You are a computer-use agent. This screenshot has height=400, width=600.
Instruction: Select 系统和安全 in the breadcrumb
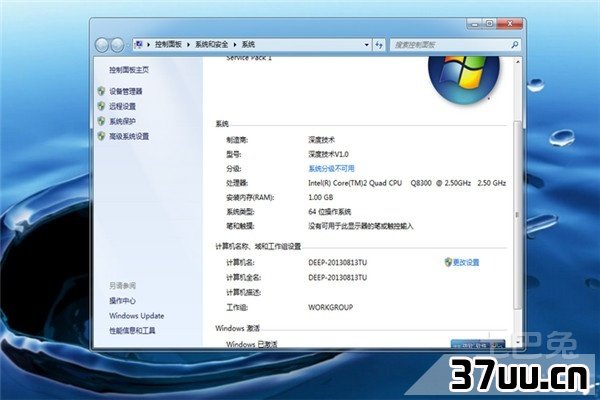(212, 44)
